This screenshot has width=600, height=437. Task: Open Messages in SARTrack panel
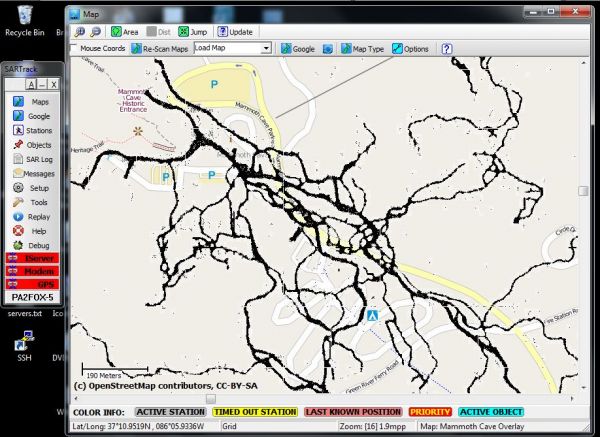point(32,173)
